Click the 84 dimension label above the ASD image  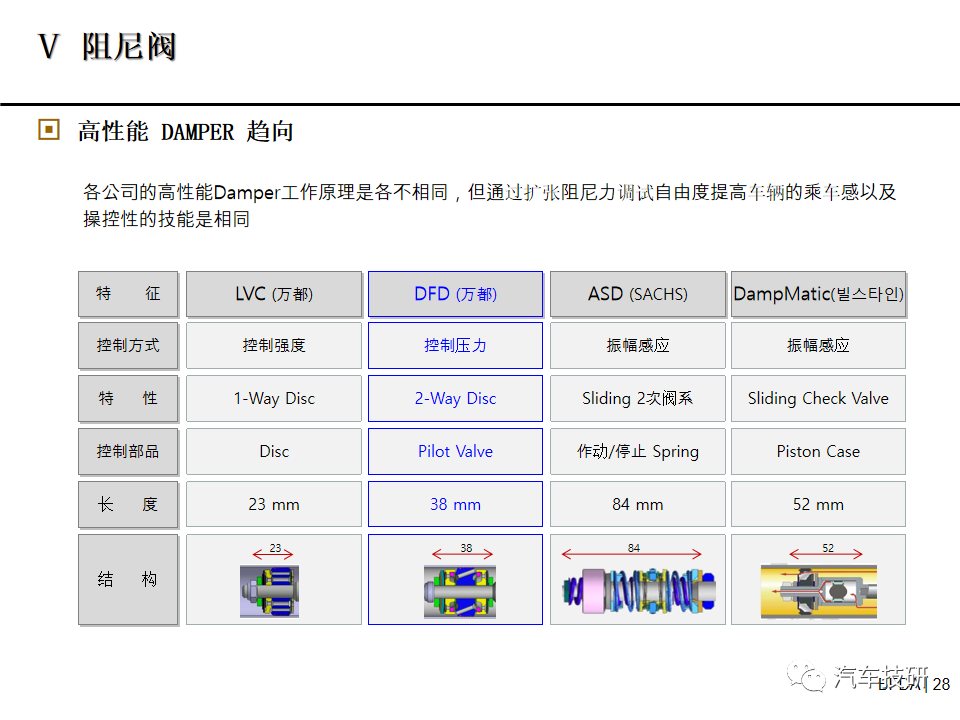pyautogui.click(x=634, y=548)
